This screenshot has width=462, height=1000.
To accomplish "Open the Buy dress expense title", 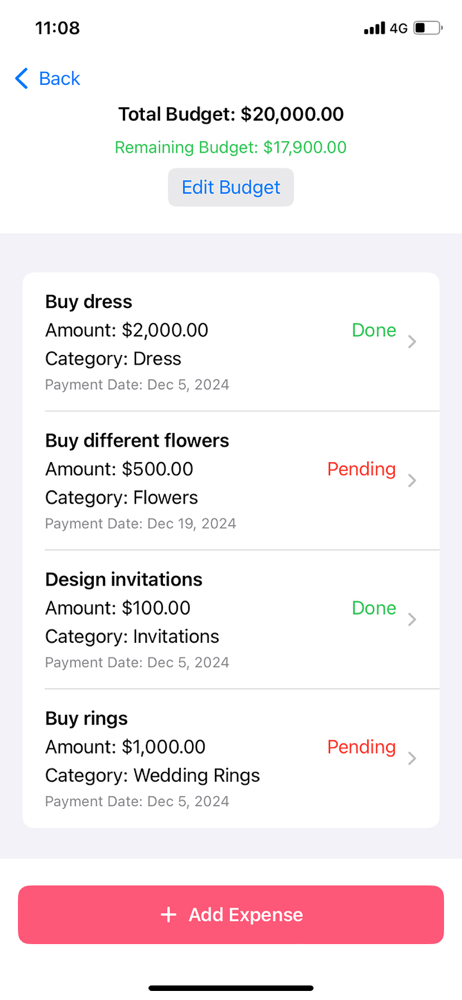I will [89, 302].
